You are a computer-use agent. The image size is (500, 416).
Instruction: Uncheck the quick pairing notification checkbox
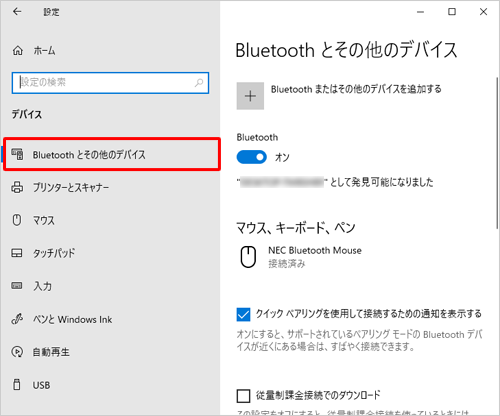(243, 314)
